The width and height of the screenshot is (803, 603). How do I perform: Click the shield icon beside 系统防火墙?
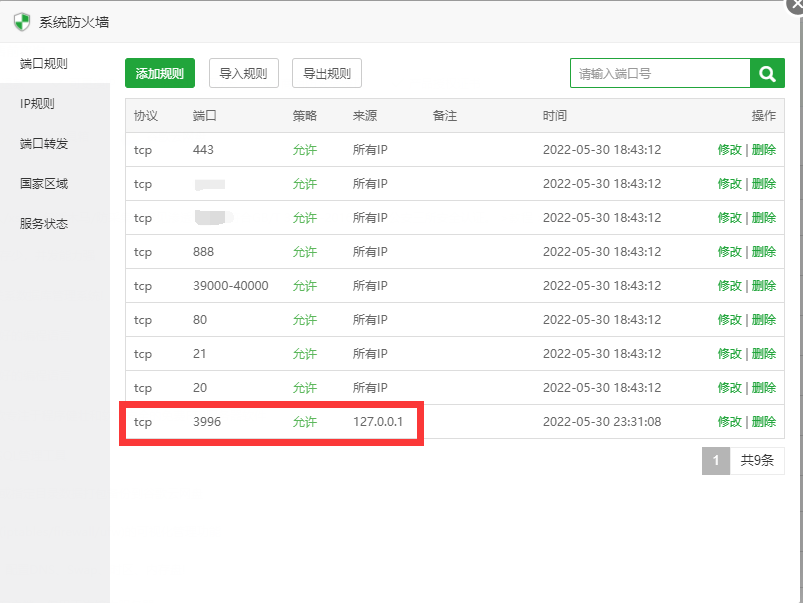(x=21, y=21)
